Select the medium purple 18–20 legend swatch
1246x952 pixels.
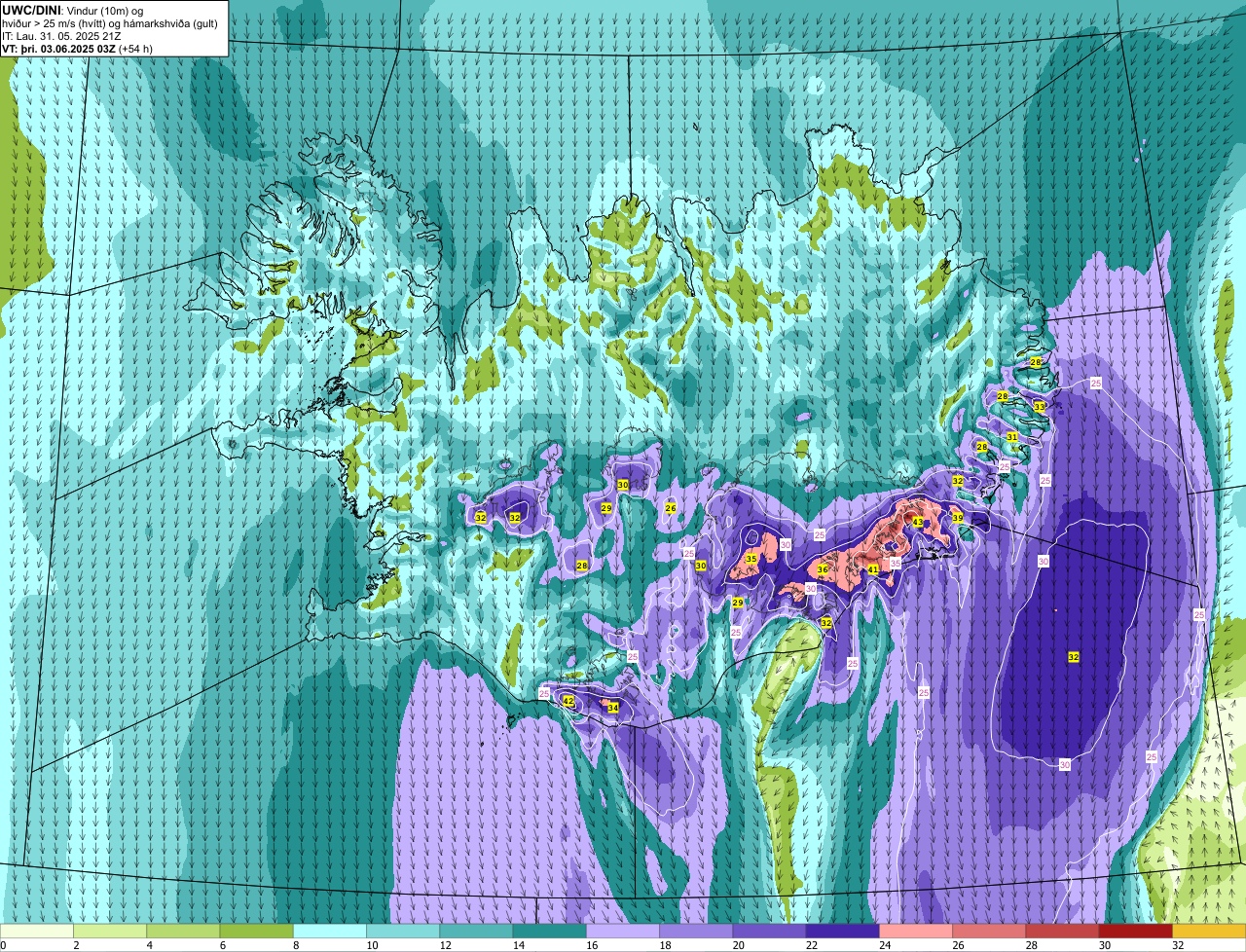696,932
